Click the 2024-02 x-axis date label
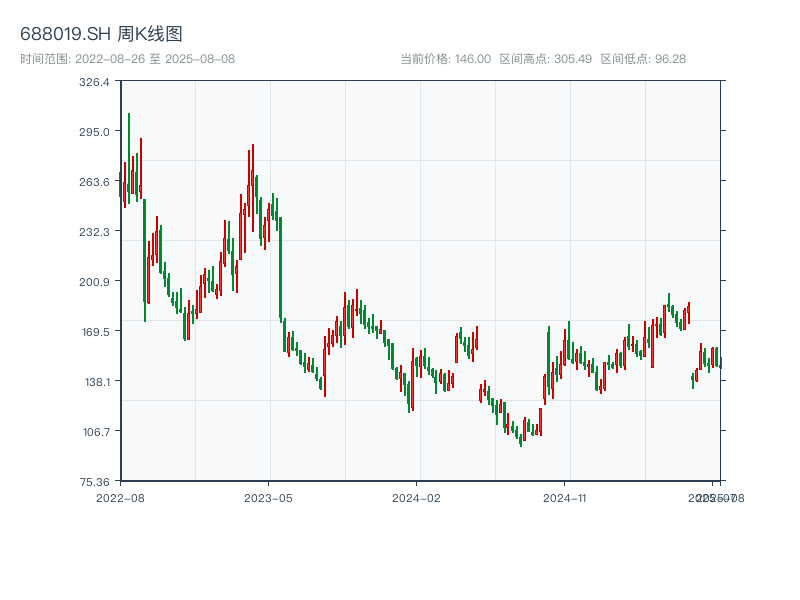The width and height of the screenshot is (800, 600). point(417,497)
